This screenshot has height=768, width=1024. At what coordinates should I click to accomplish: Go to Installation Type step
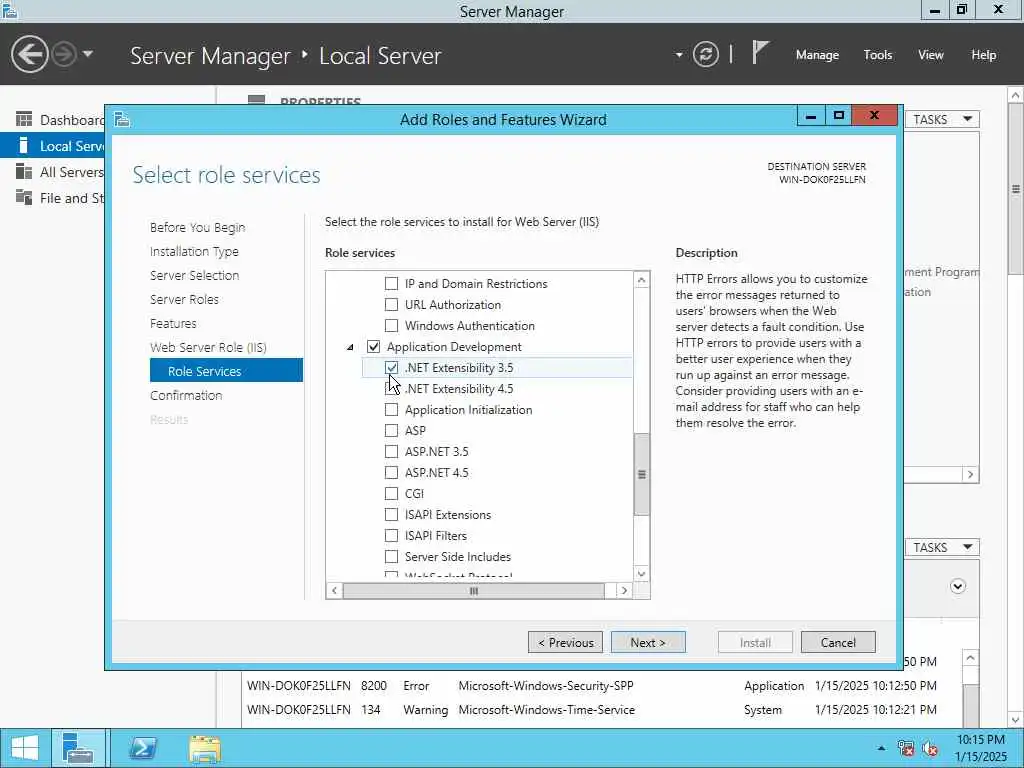(194, 251)
